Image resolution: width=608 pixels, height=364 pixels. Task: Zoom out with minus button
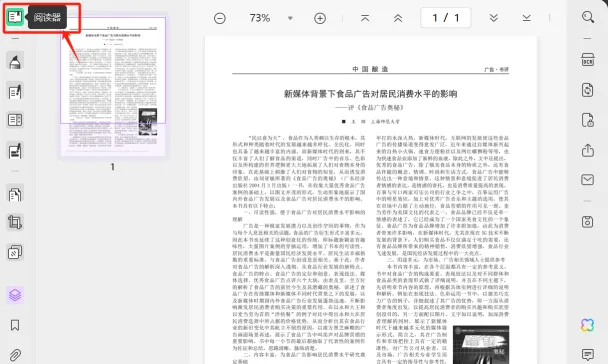click(219, 18)
